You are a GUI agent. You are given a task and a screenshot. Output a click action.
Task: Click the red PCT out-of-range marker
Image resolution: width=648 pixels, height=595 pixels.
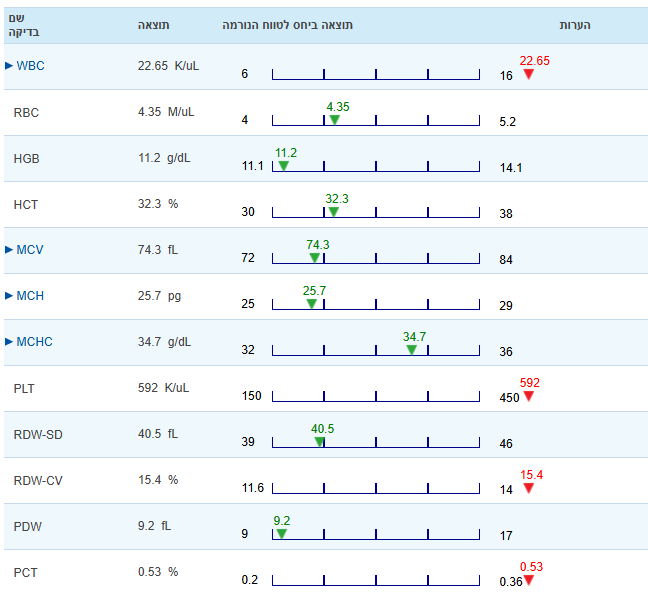[529, 581]
